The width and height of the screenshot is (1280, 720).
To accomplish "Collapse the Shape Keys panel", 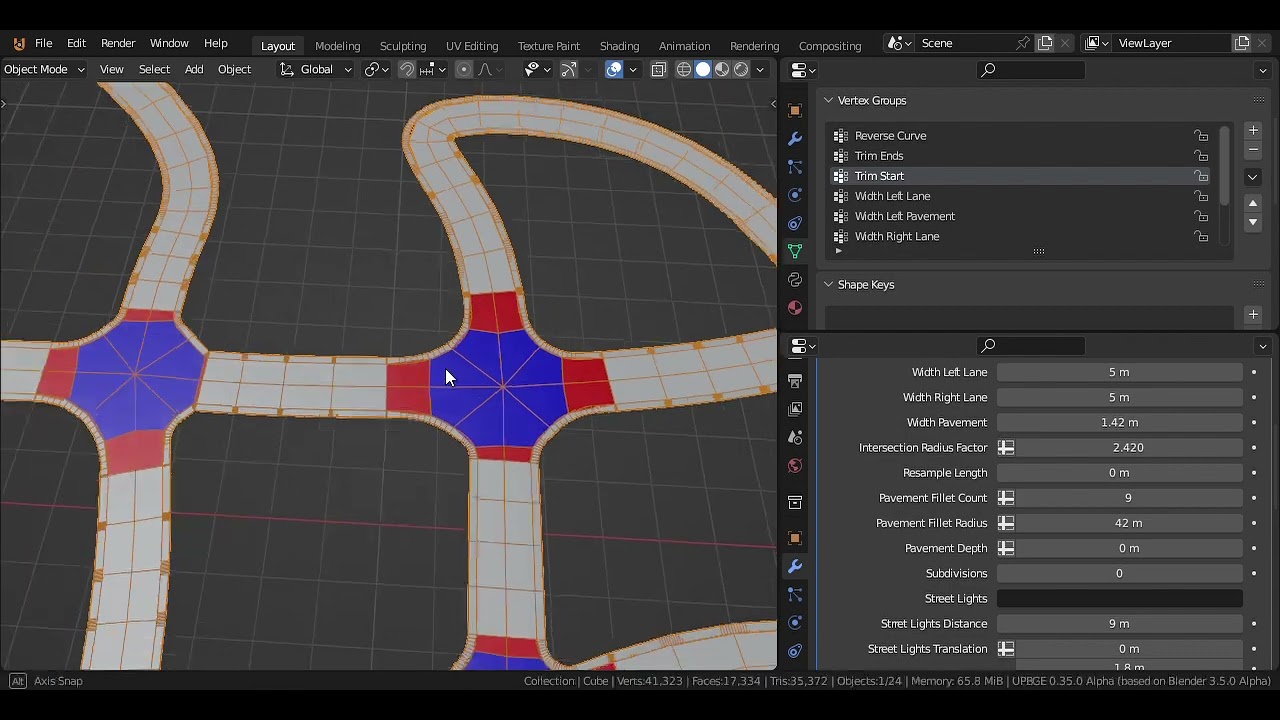I will click(828, 284).
